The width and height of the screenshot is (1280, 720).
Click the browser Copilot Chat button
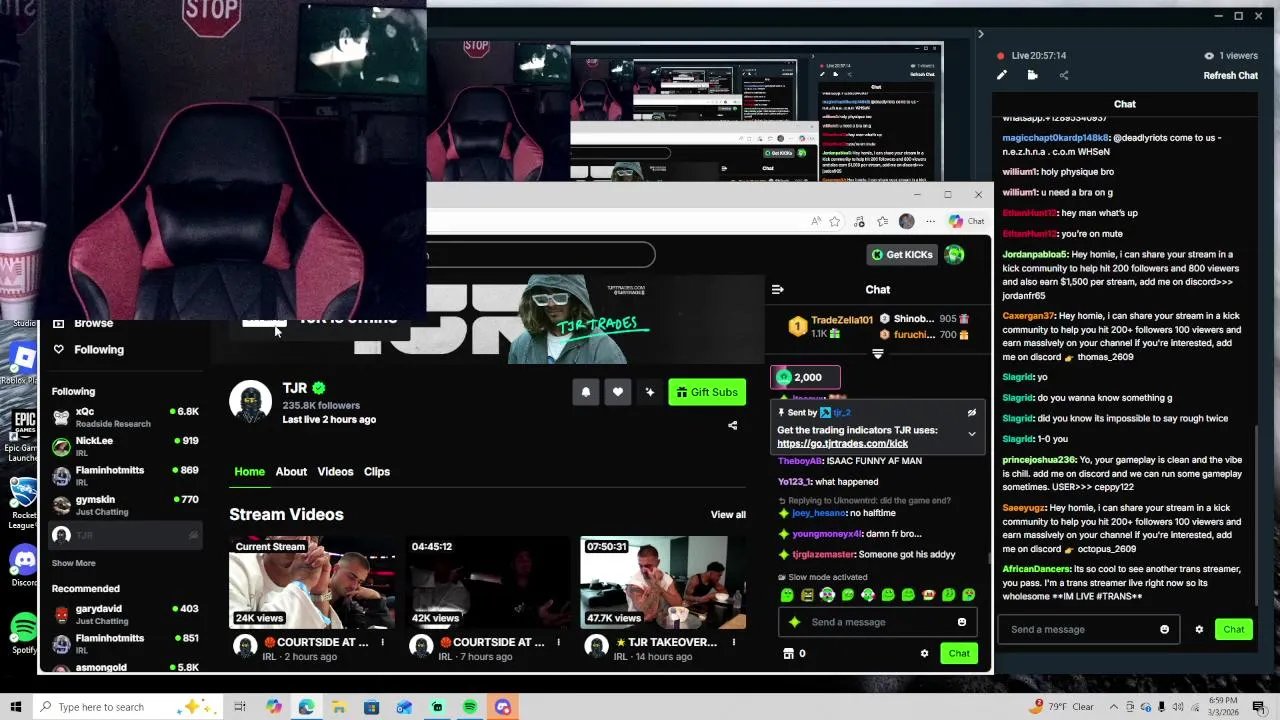[967, 221]
